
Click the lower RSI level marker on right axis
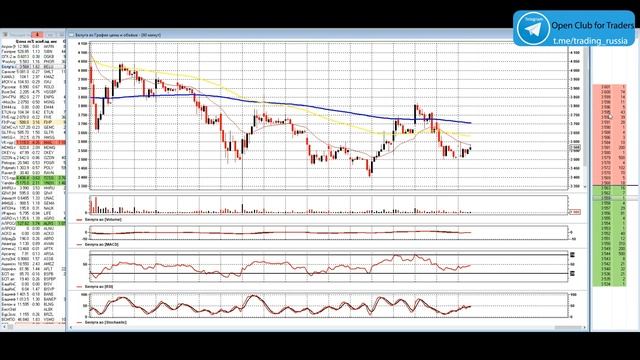572,273
